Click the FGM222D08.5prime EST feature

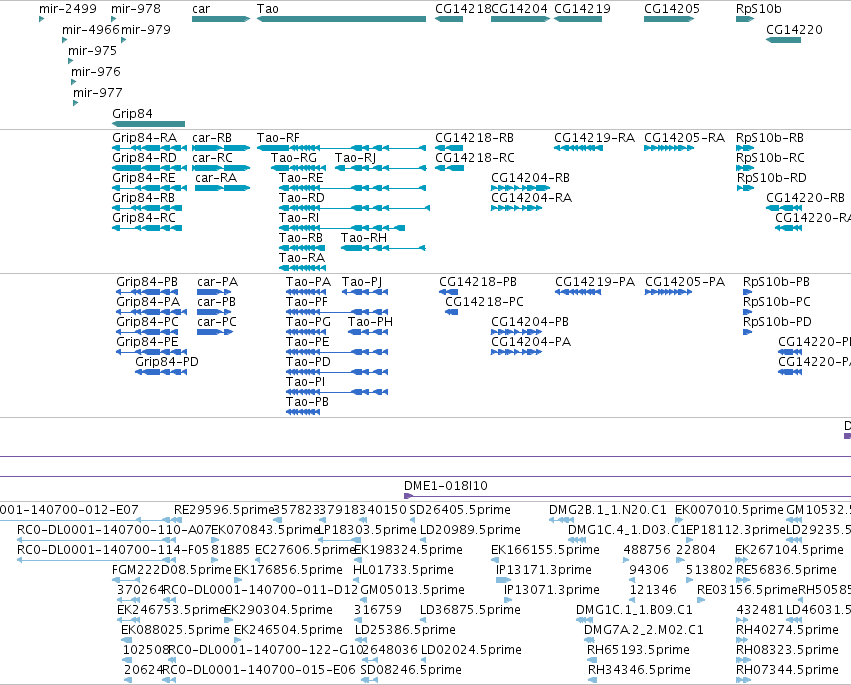126,580
